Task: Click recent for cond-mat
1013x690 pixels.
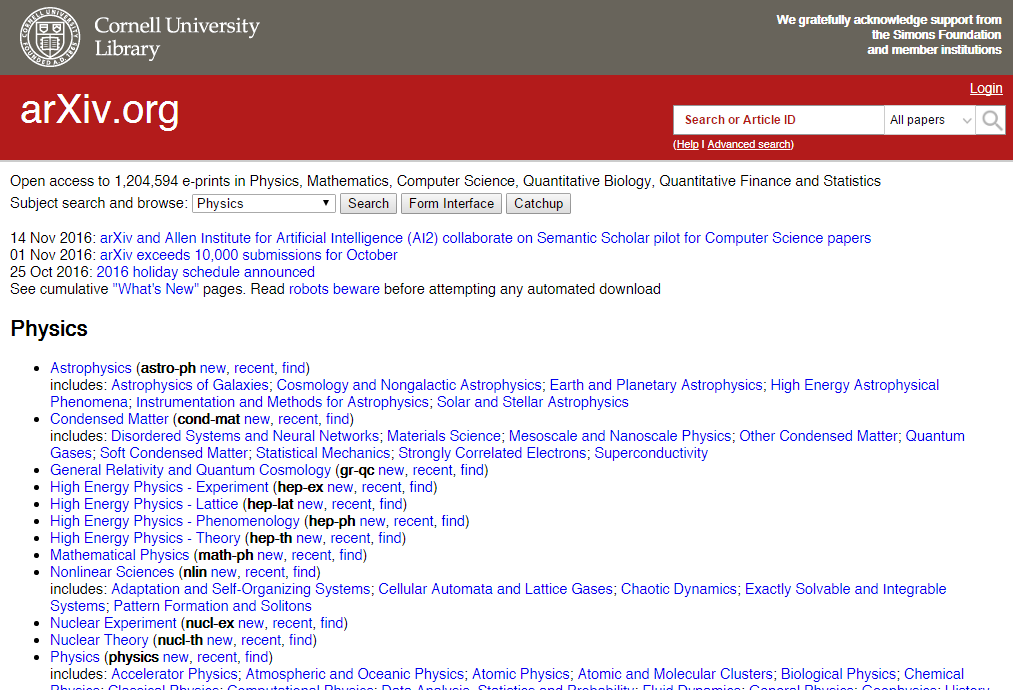Action: [x=298, y=419]
